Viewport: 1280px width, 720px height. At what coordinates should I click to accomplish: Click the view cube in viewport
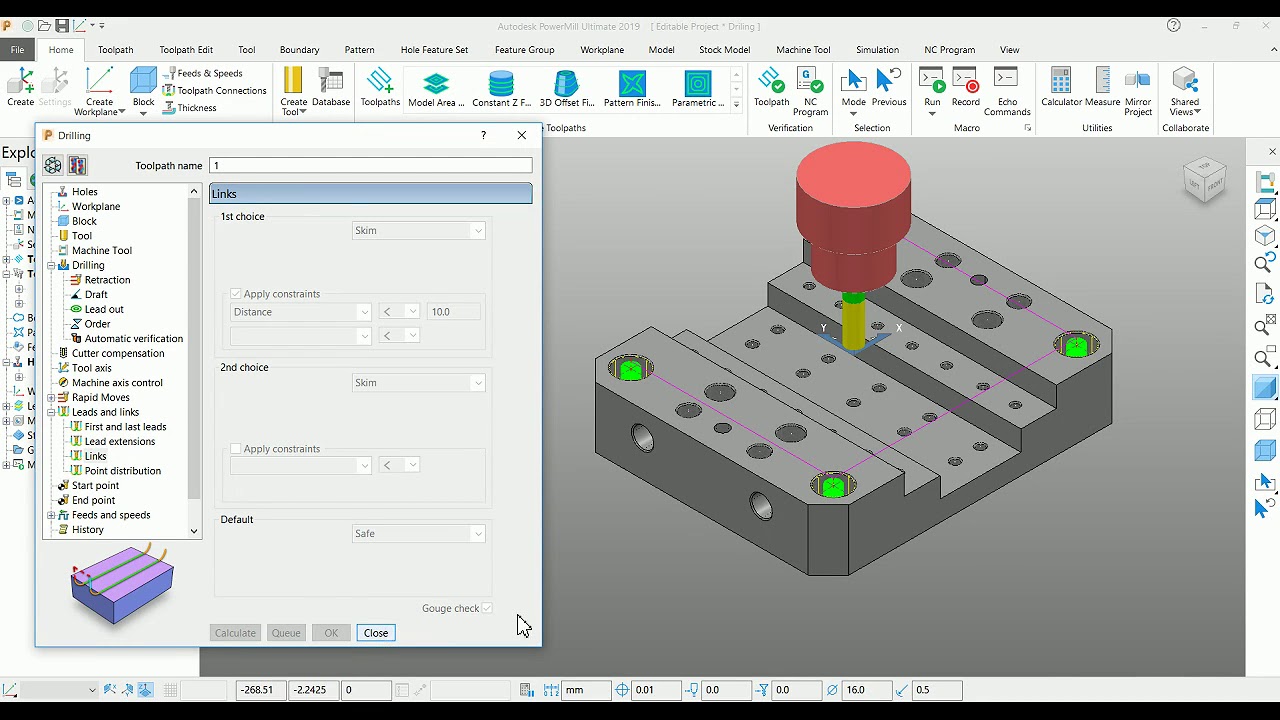coord(1204,181)
